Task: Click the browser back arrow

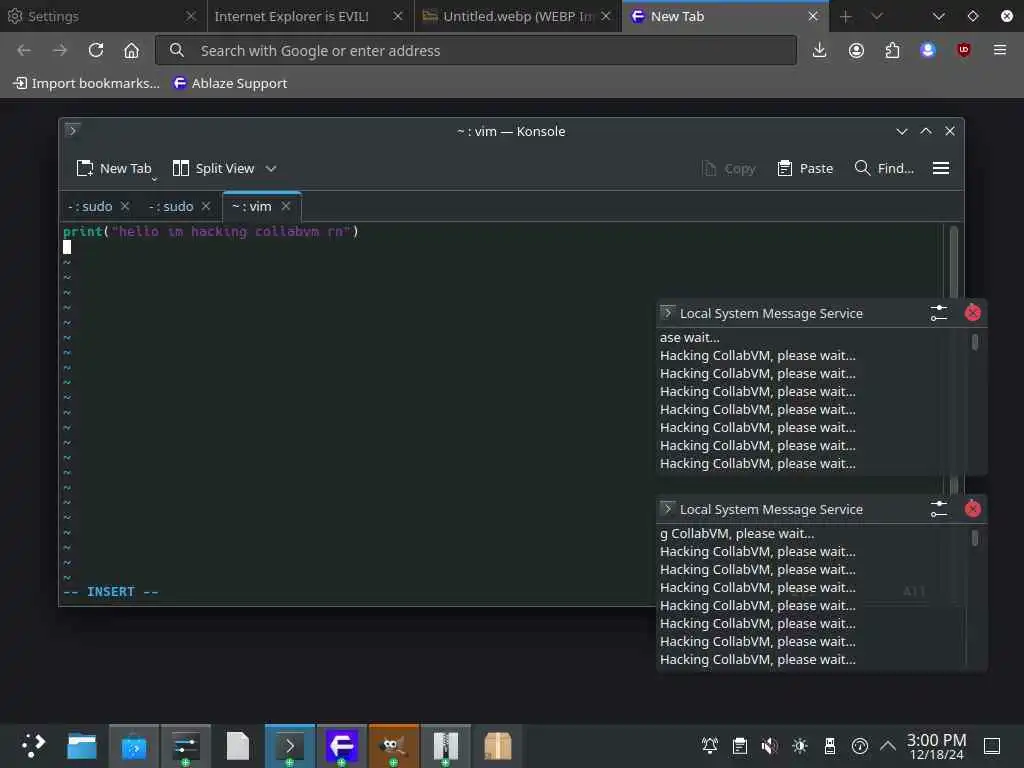Action: 24,50
